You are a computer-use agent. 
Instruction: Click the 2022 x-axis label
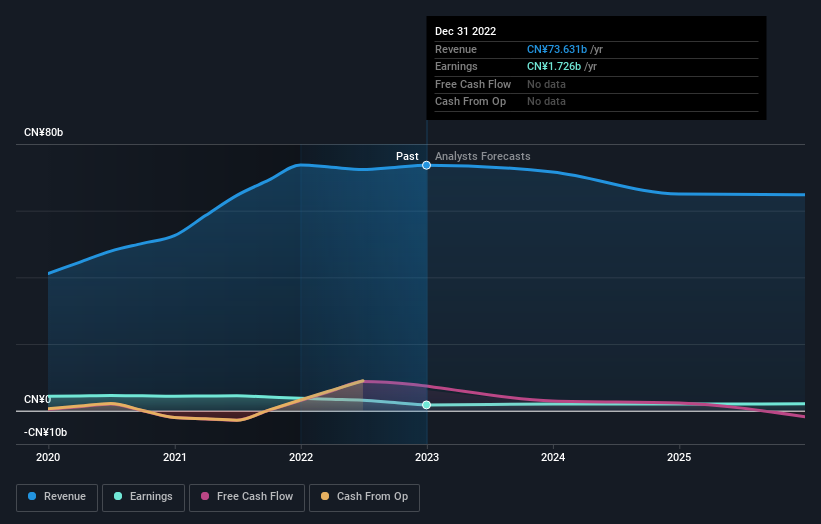pos(301,458)
